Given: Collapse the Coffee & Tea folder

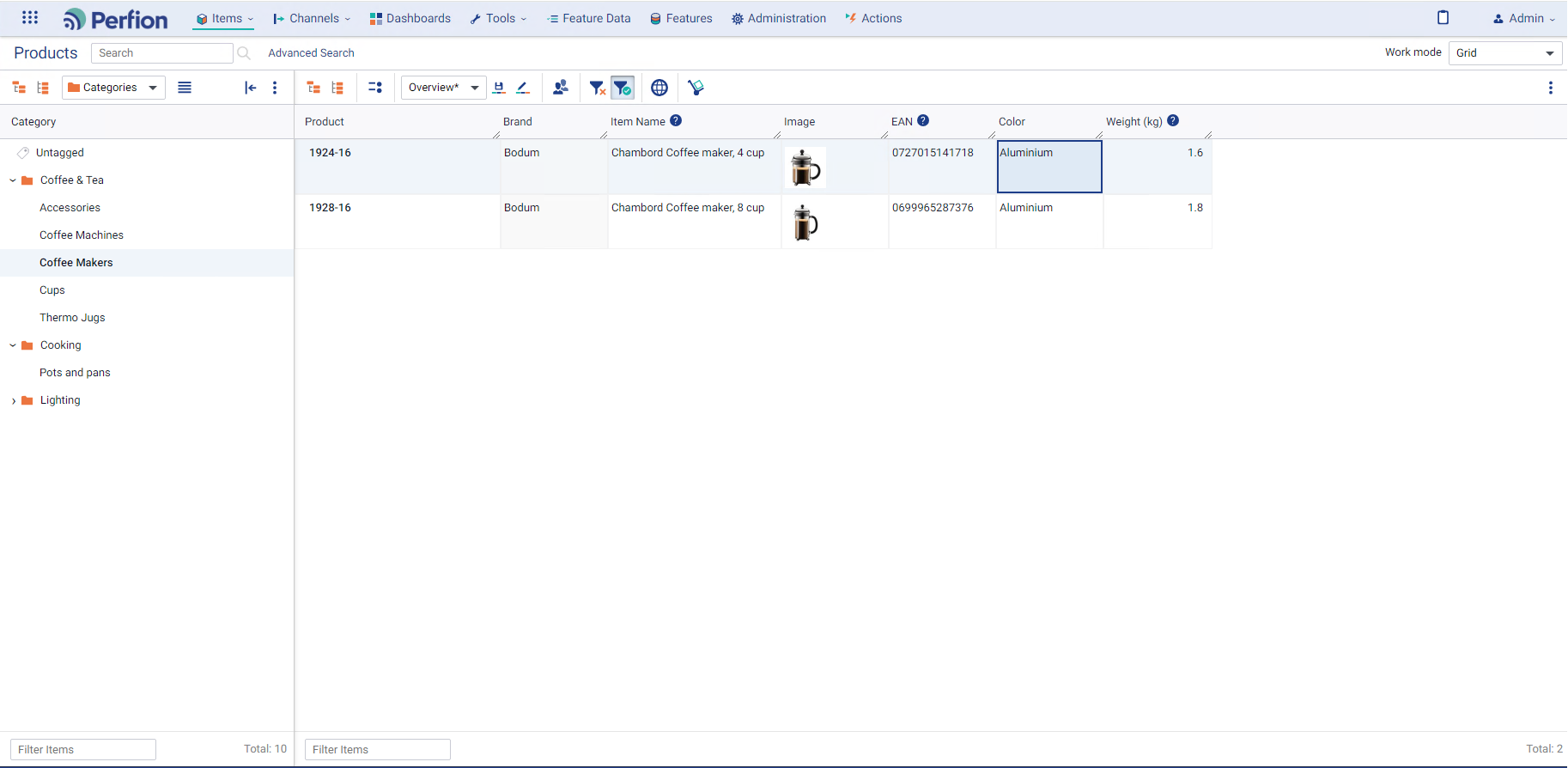Looking at the screenshot, I should pyautogui.click(x=13, y=180).
